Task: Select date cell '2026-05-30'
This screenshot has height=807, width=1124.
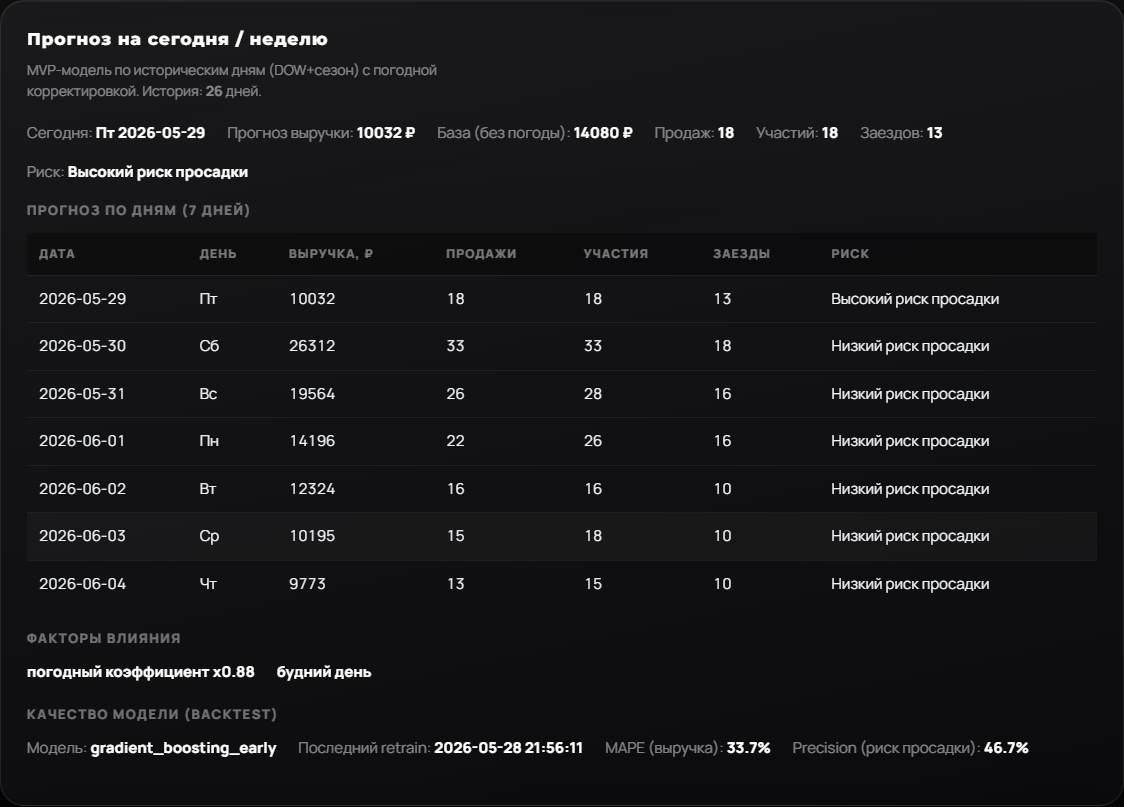Action: click(82, 346)
